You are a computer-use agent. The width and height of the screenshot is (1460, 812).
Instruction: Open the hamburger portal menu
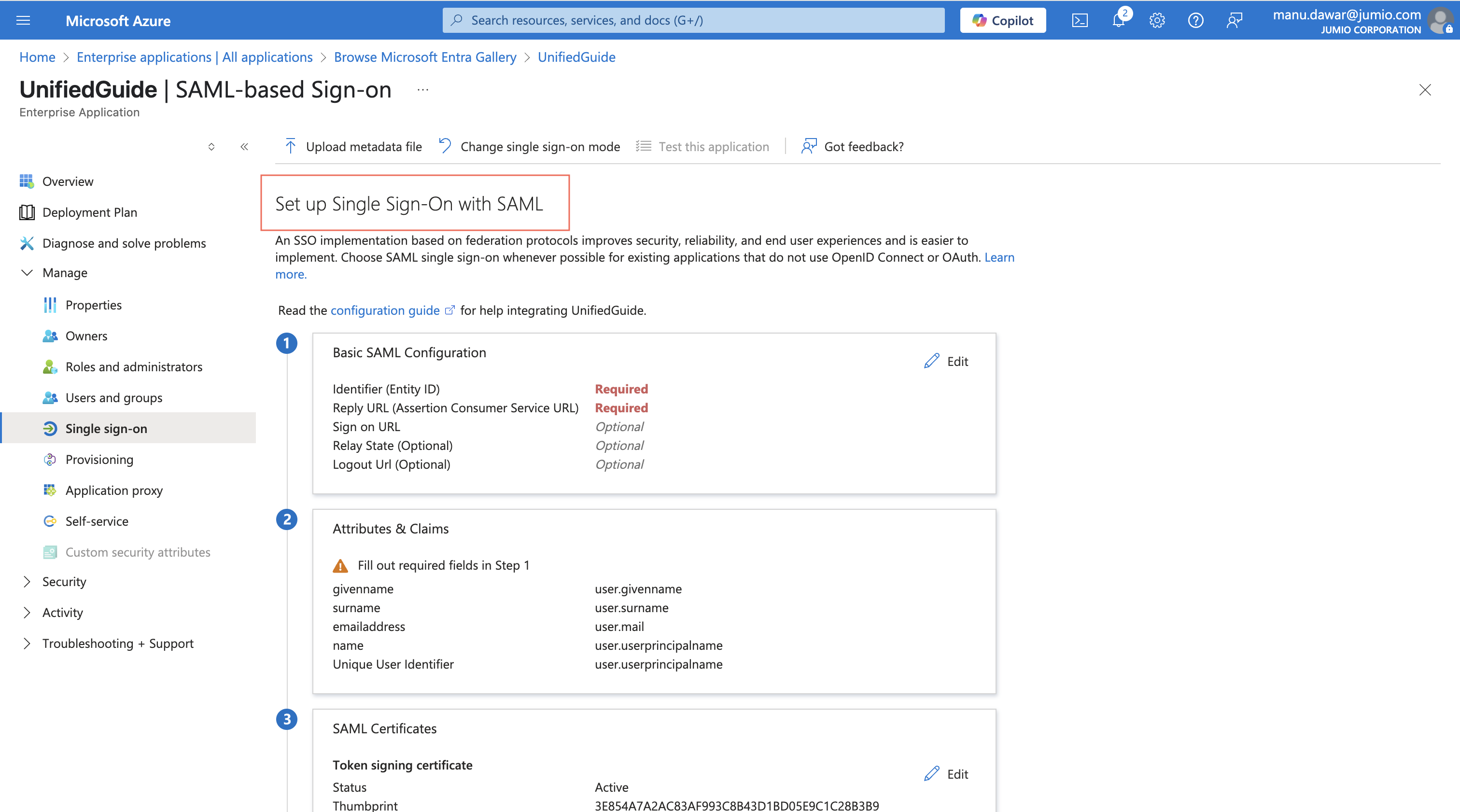click(x=23, y=21)
